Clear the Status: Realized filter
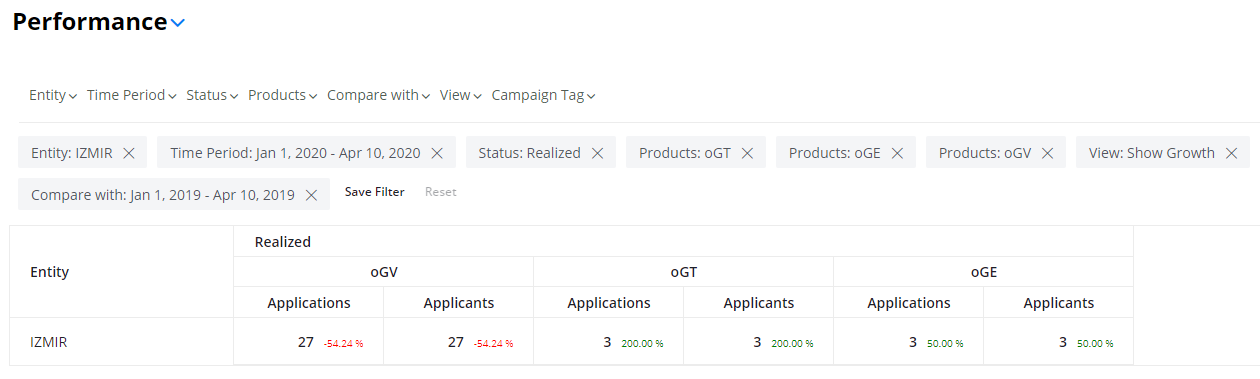 pyautogui.click(x=597, y=153)
